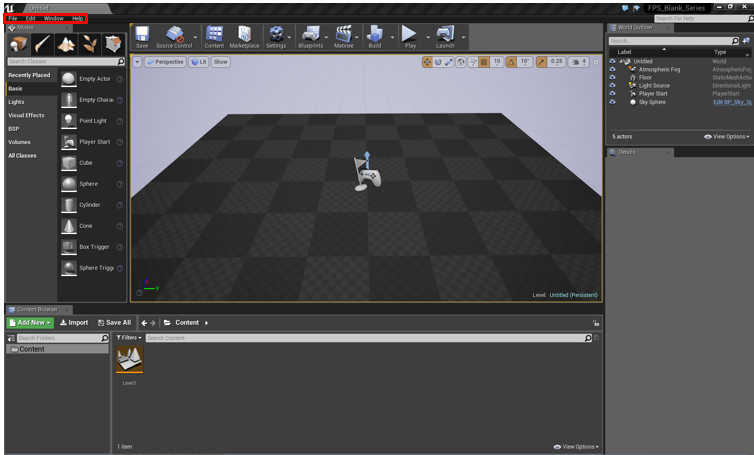Open the Window menu
Image resolution: width=754 pixels, height=455 pixels.
click(53, 18)
